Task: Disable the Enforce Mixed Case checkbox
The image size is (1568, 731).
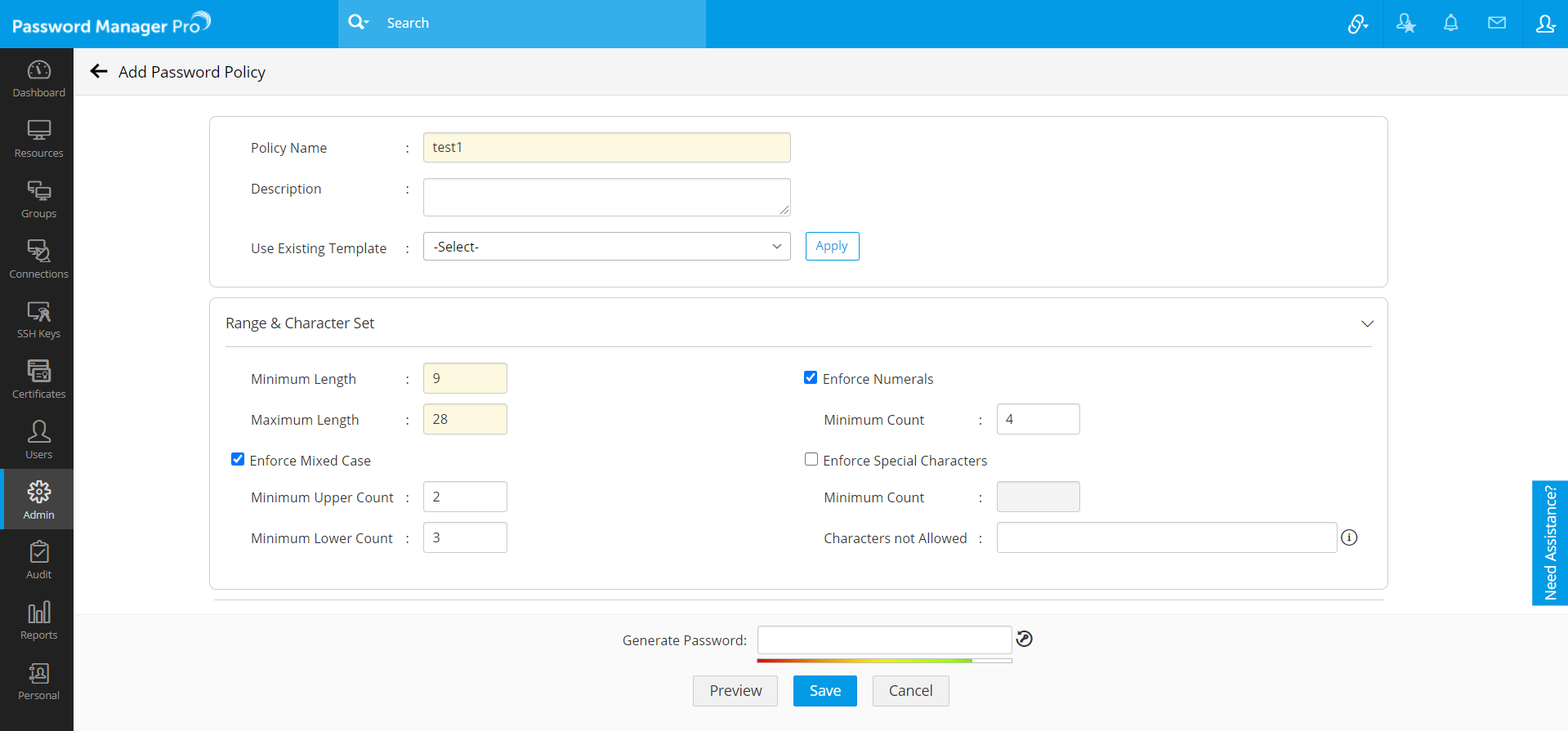Action: 238,459
